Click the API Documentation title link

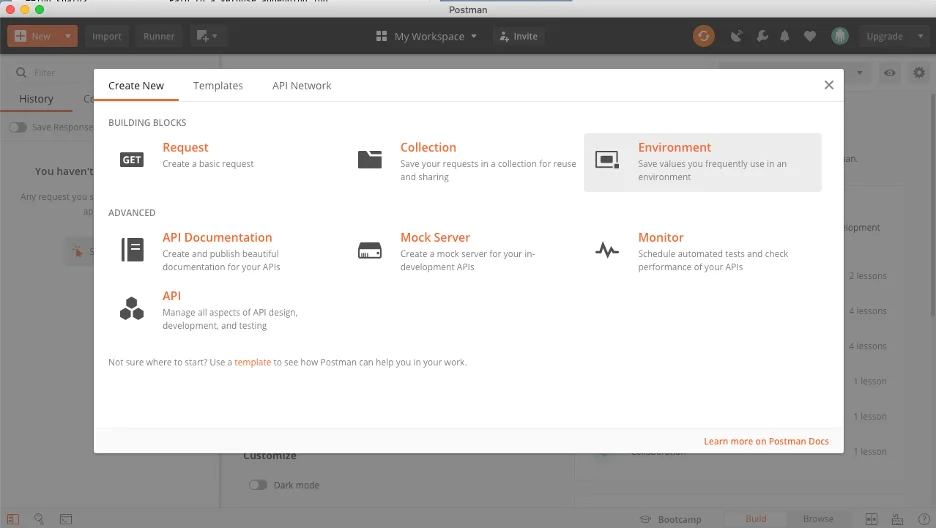217,237
